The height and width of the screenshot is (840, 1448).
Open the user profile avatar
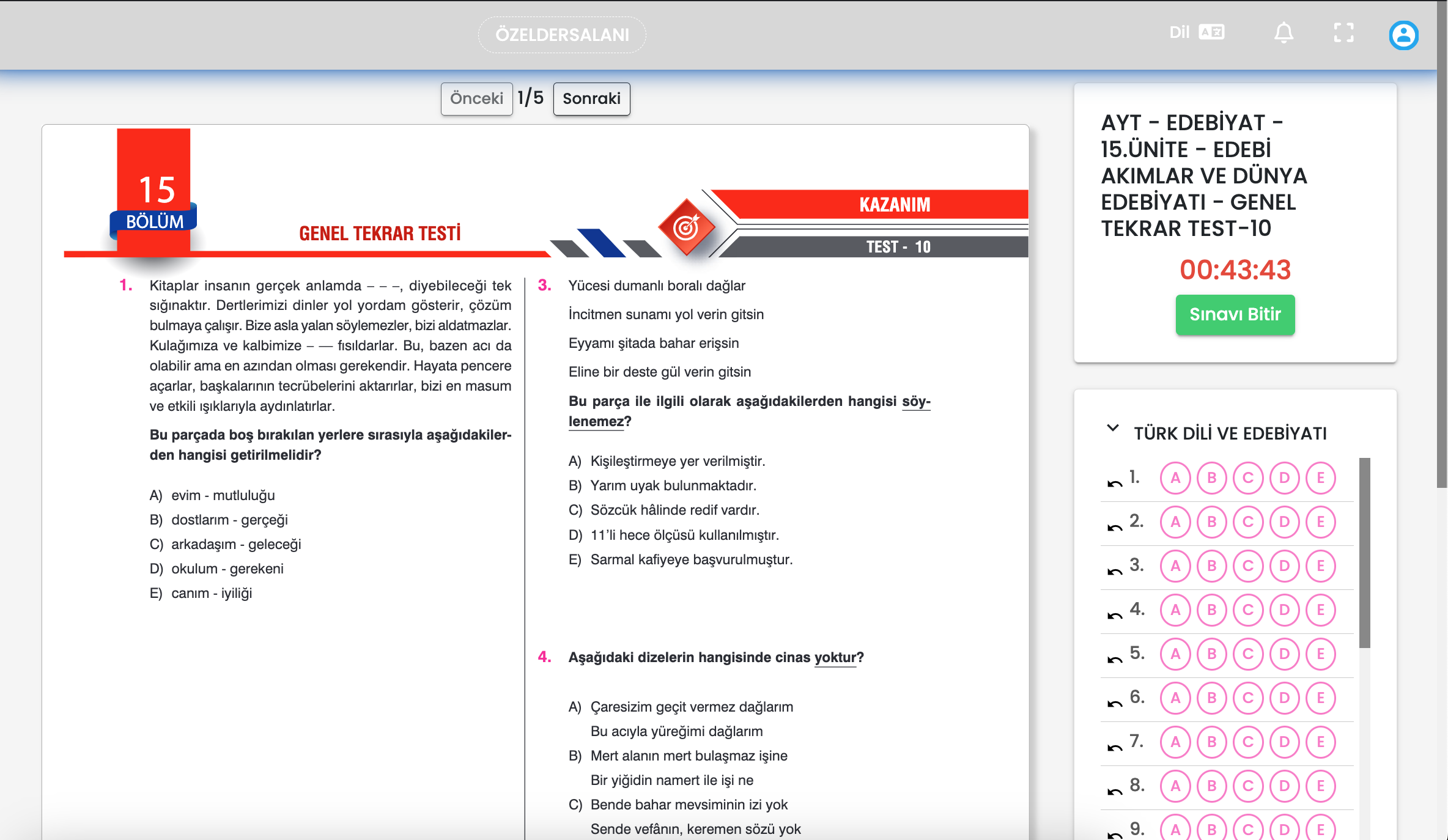pyautogui.click(x=1403, y=35)
